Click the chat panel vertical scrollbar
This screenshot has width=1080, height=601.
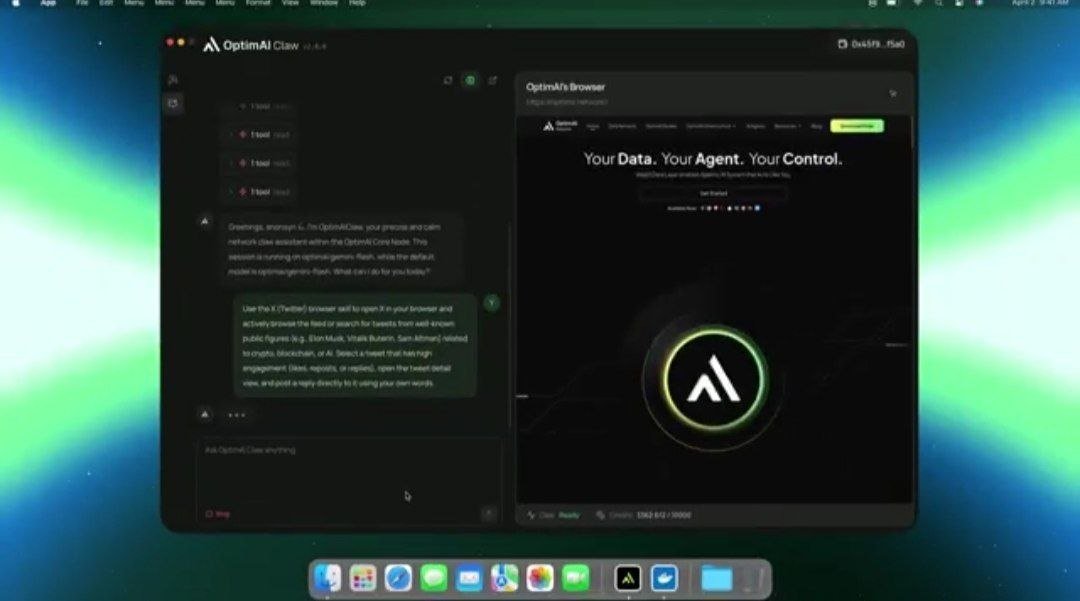[x=510, y=324]
